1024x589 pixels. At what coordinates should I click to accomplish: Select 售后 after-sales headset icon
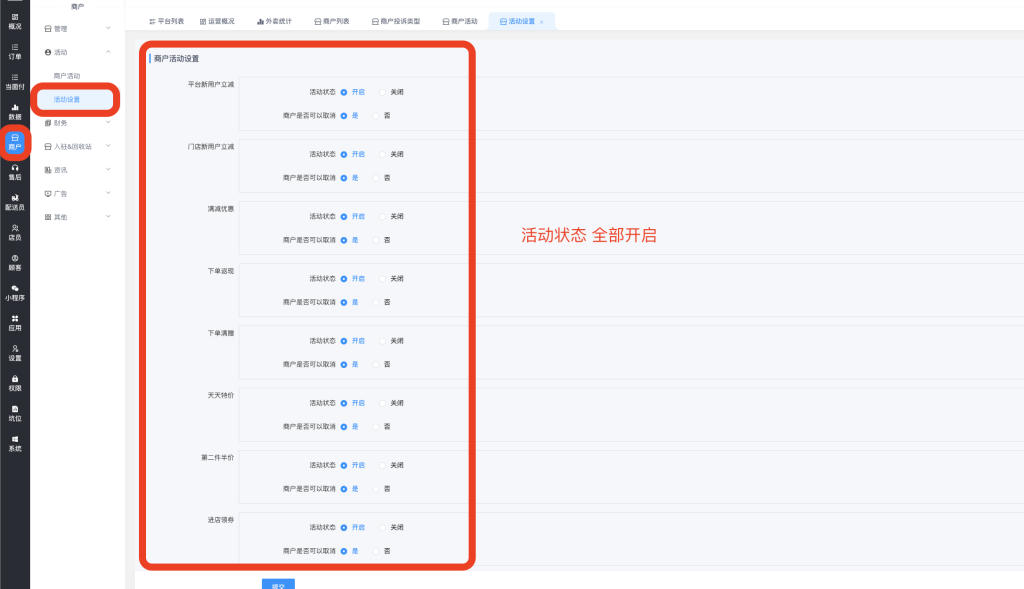click(x=14, y=172)
